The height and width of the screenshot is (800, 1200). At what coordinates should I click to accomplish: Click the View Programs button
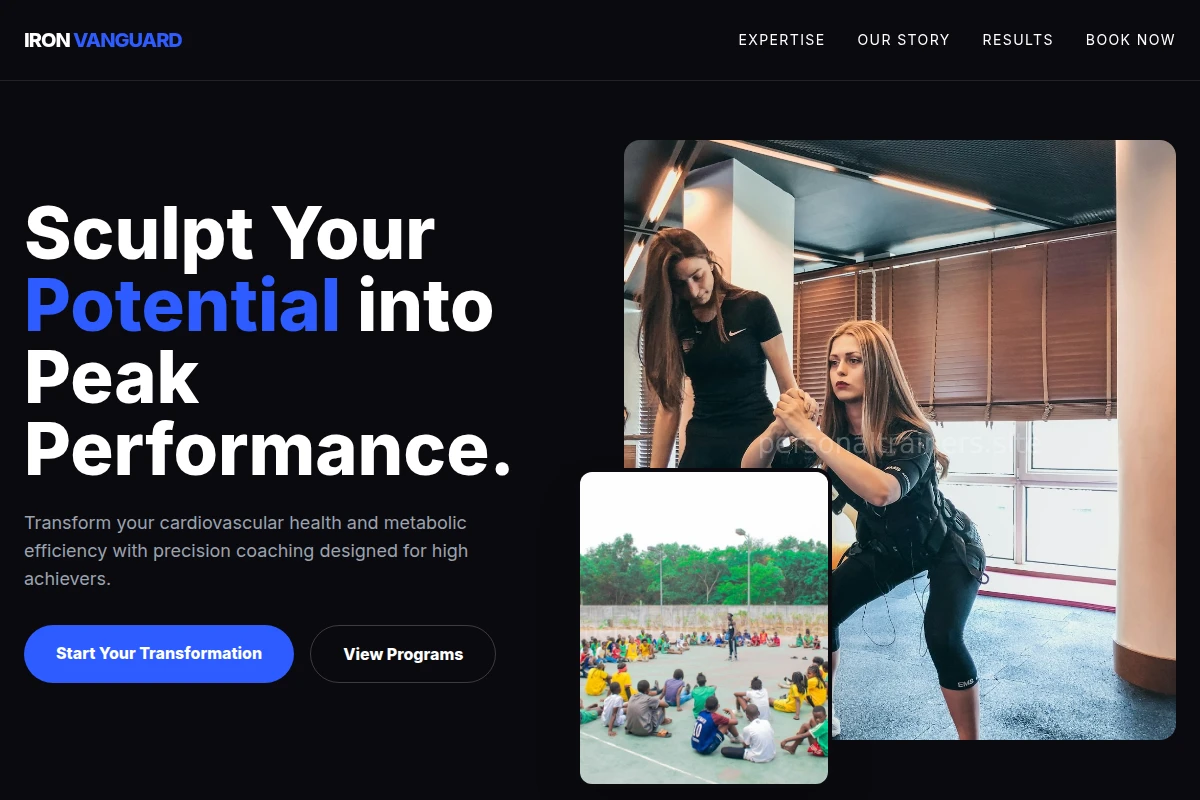pyautogui.click(x=403, y=654)
